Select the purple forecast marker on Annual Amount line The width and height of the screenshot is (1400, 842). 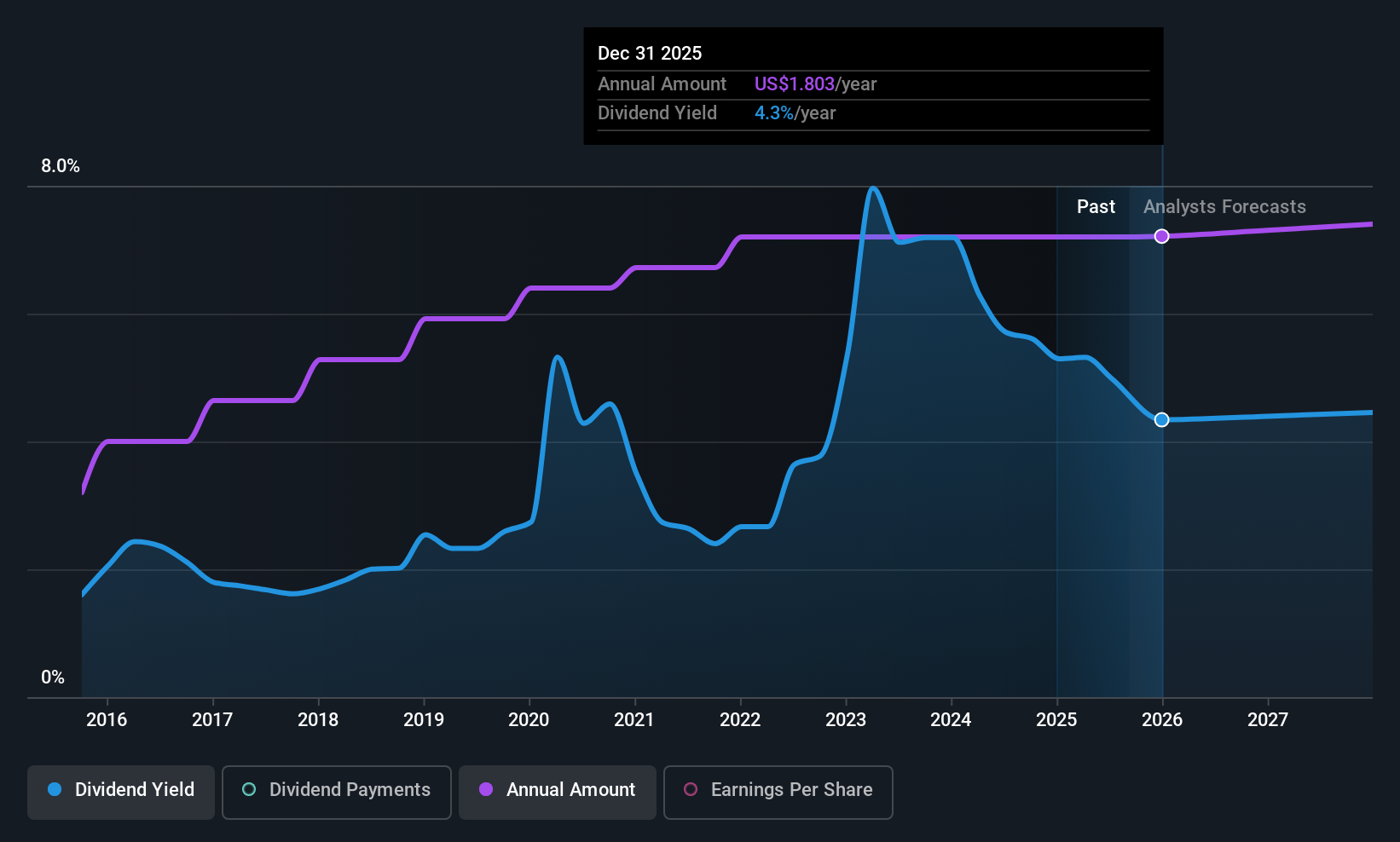[1161, 236]
